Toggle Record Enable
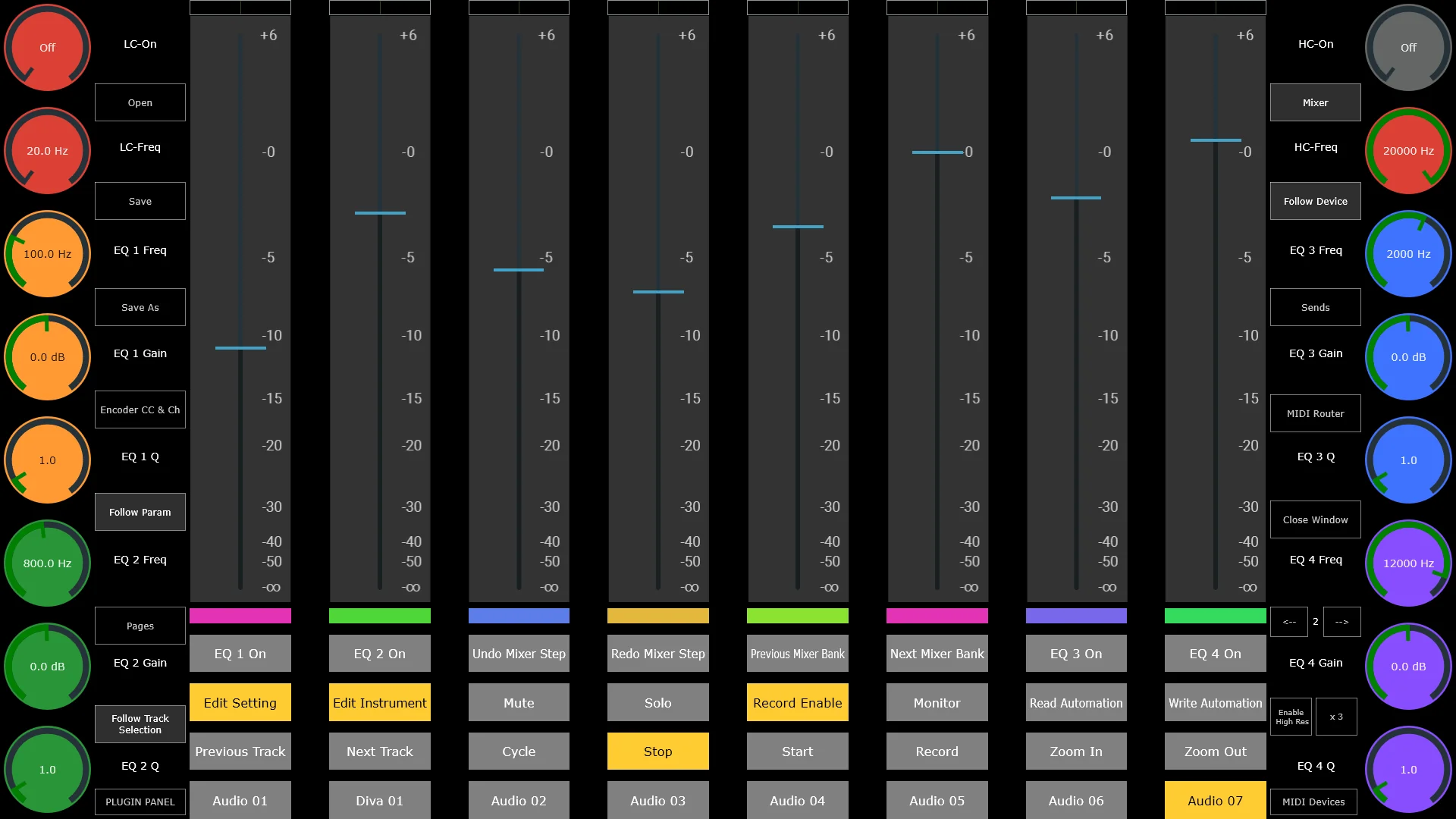This screenshot has width=1456, height=819. tap(797, 702)
